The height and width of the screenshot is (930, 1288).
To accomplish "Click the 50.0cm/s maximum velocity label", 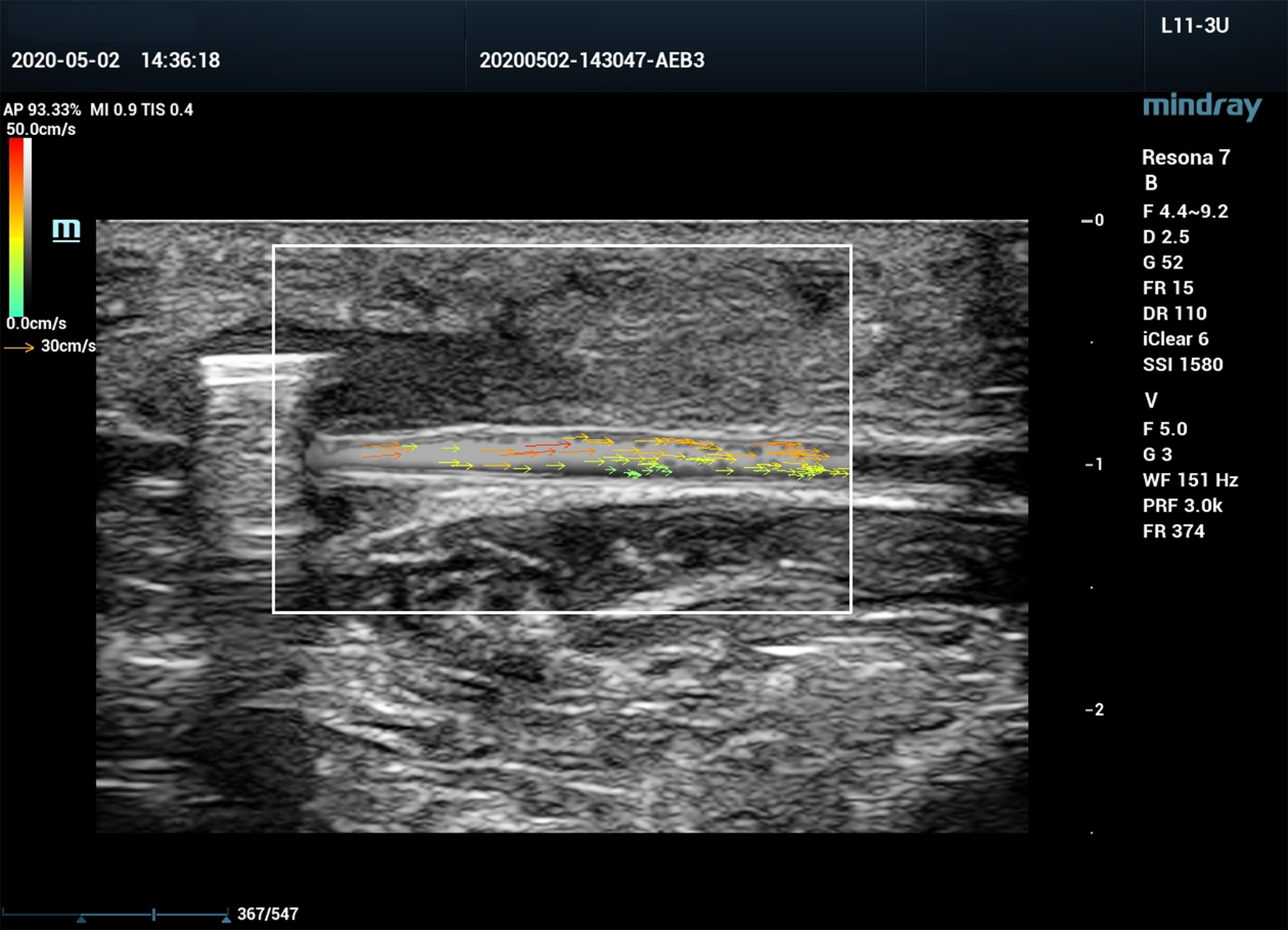I will [x=41, y=129].
